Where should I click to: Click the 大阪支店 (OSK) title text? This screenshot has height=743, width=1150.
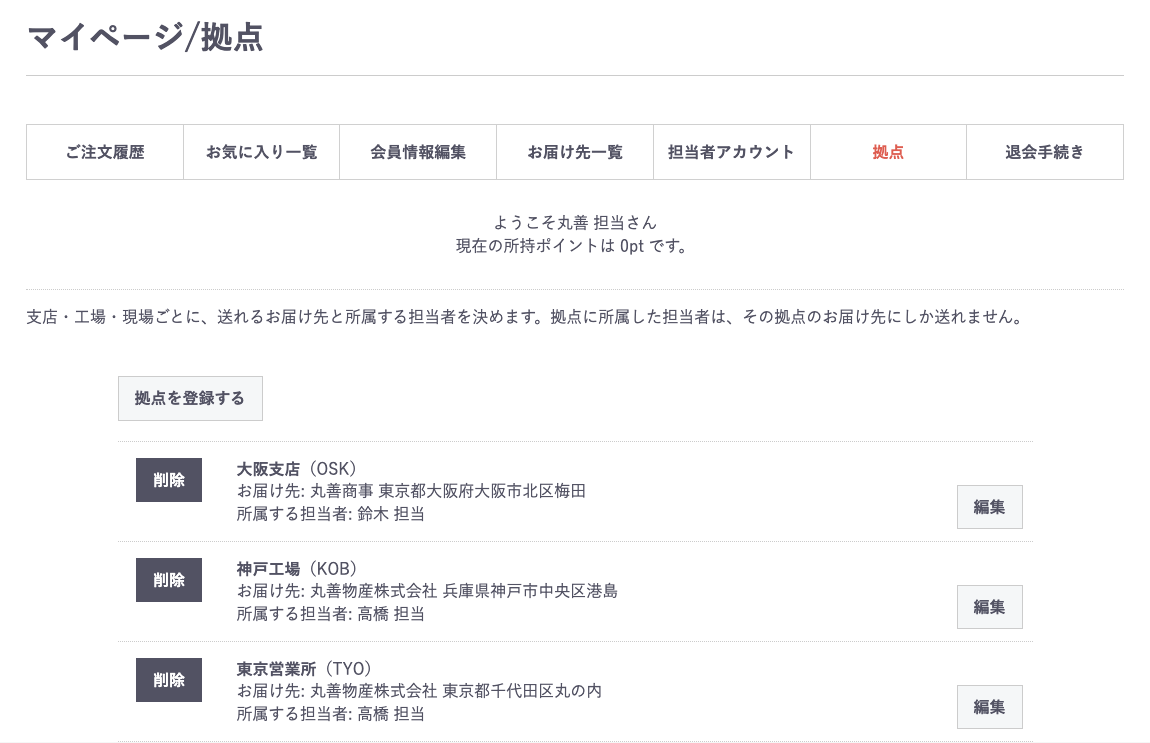(296, 469)
